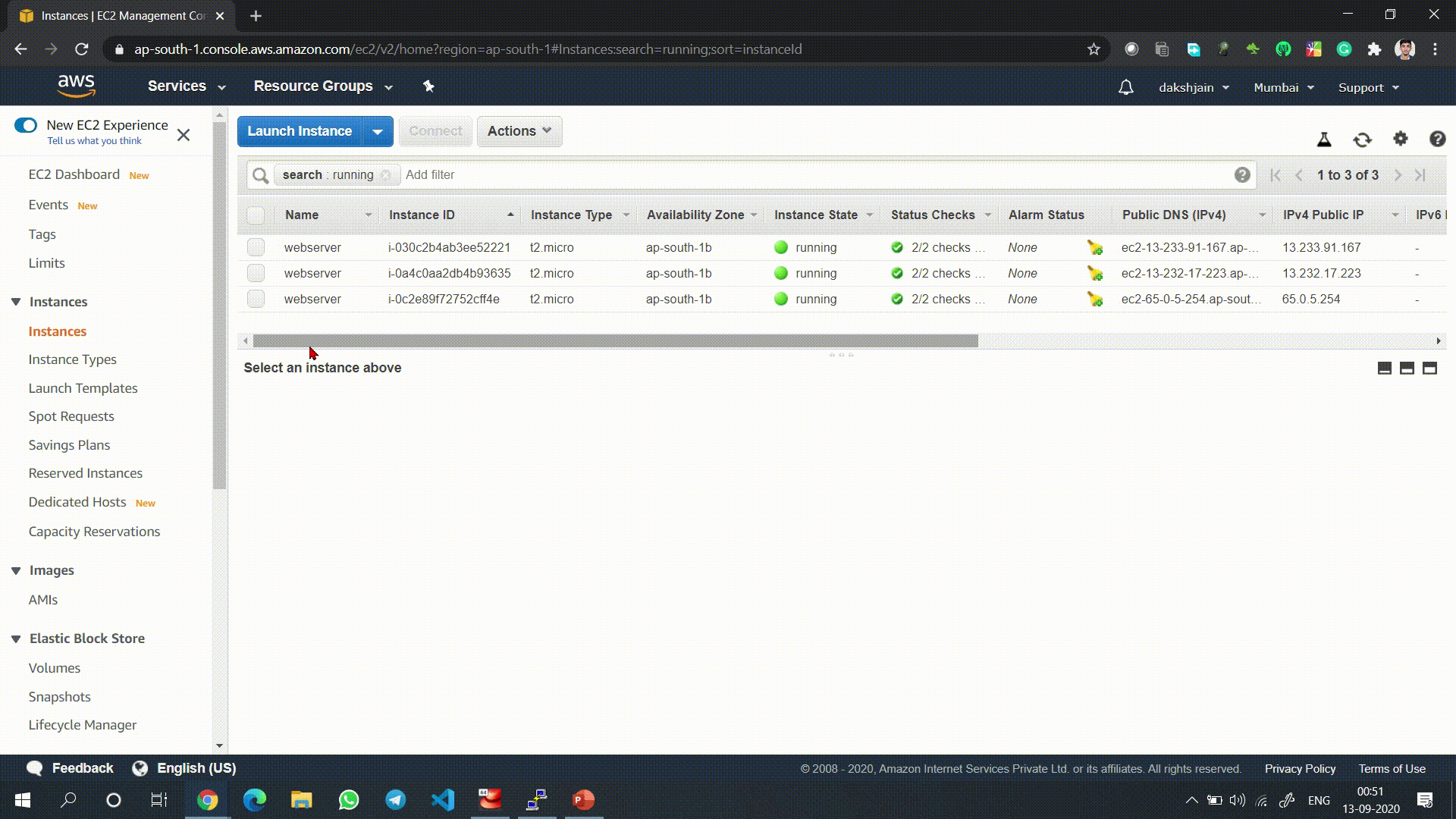The height and width of the screenshot is (819, 1456).
Task: Open the Support dropdown menu
Action: pyautogui.click(x=1368, y=87)
